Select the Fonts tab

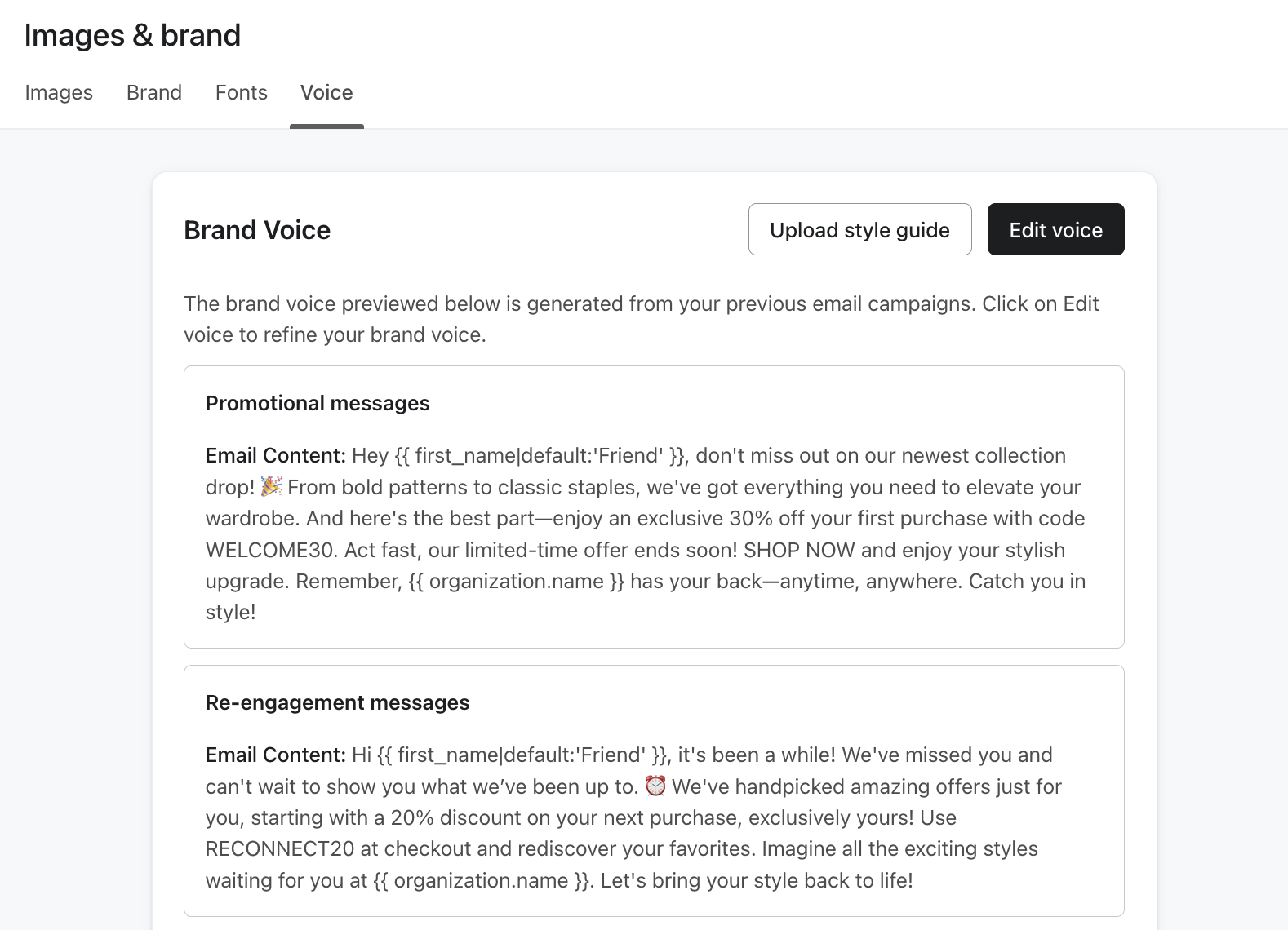tap(241, 92)
